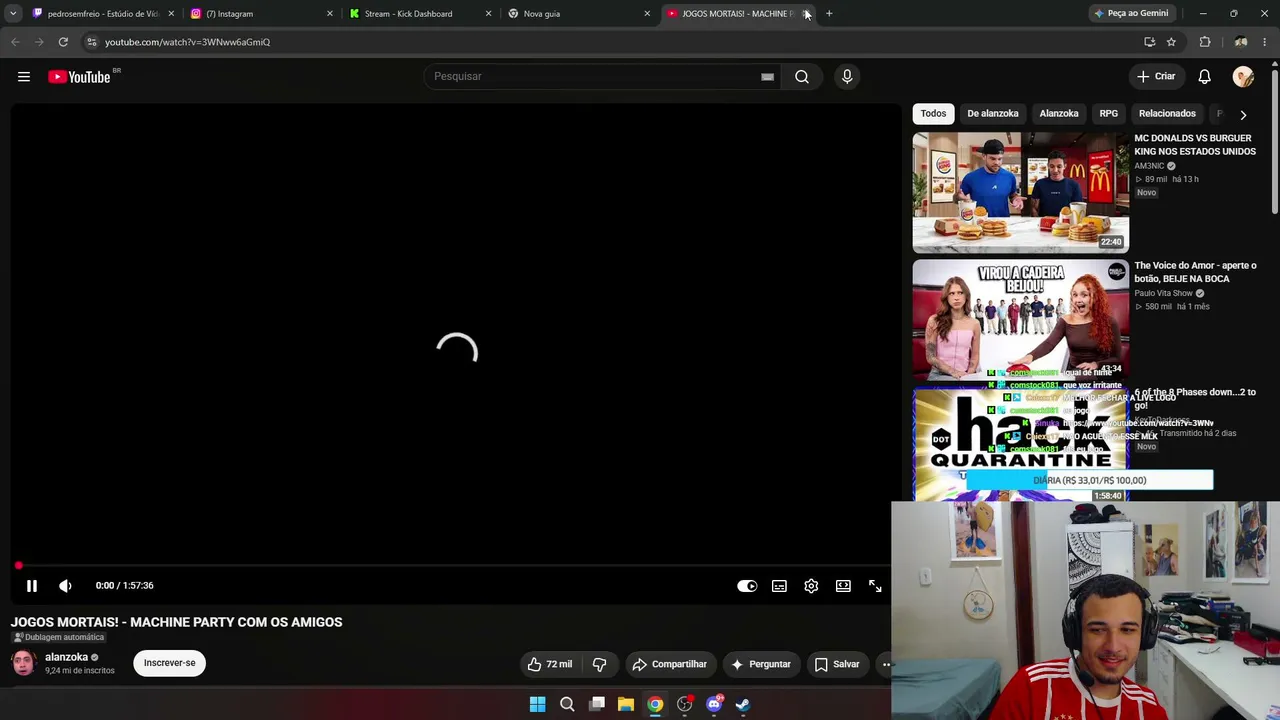Open more actions menu beside Salvar
Screen dimensions: 1280x720
click(x=885, y=664)
